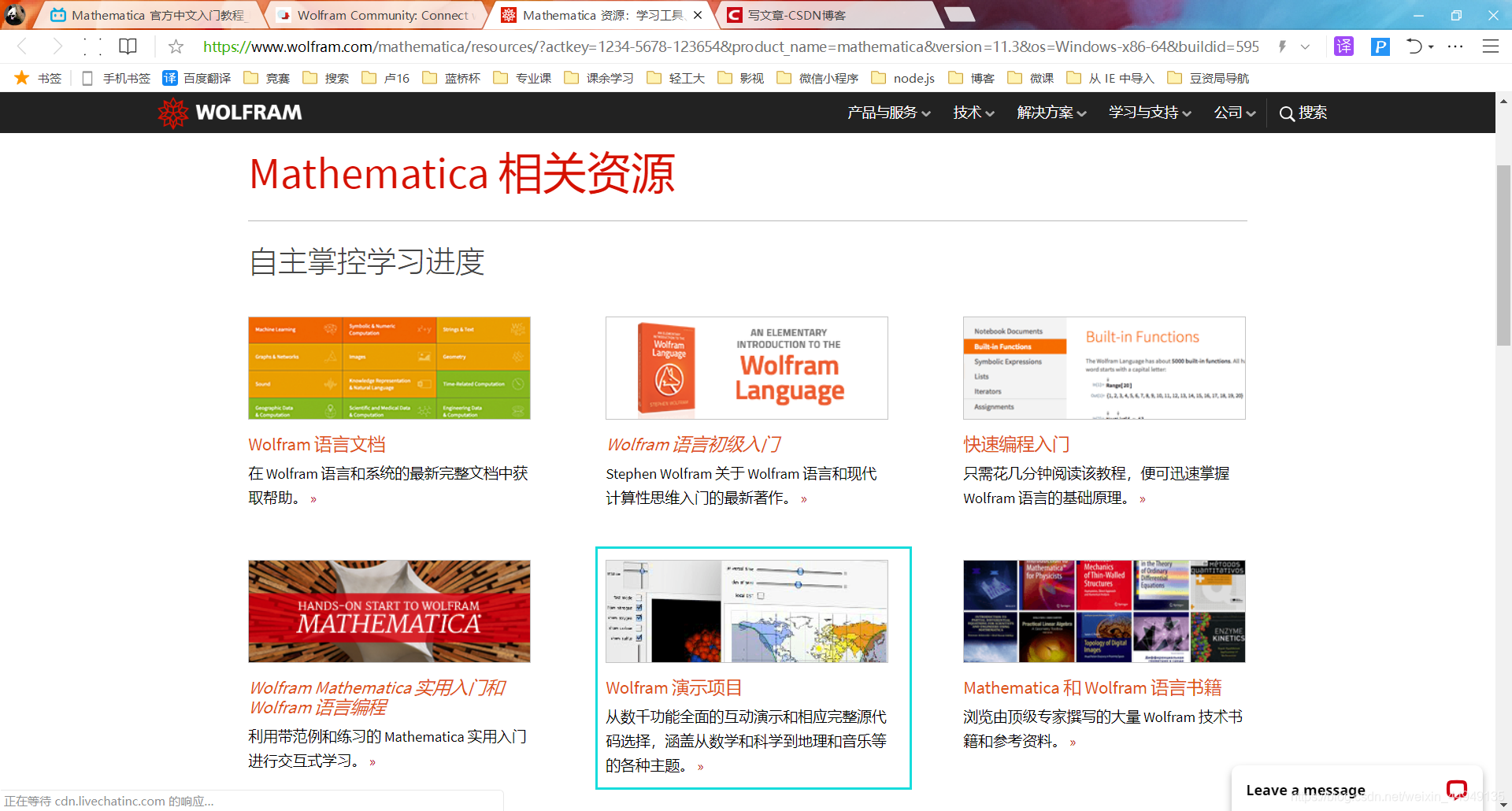Open the 微课 bookmark folder
This screenshot has height=811, width=1512.
(x=1031, y=78)
